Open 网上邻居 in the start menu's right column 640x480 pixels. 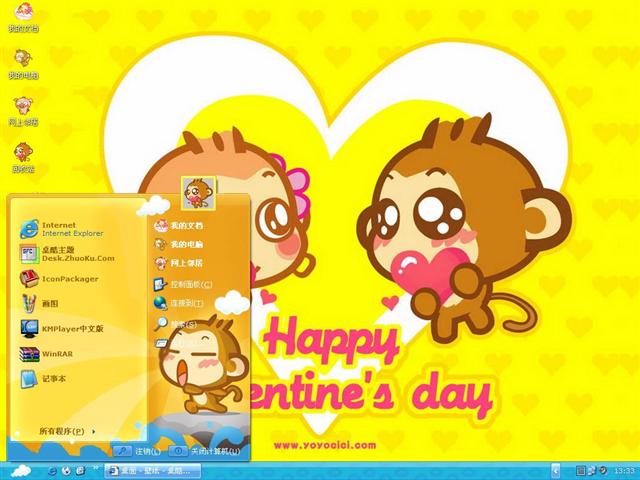pos(178,263)
